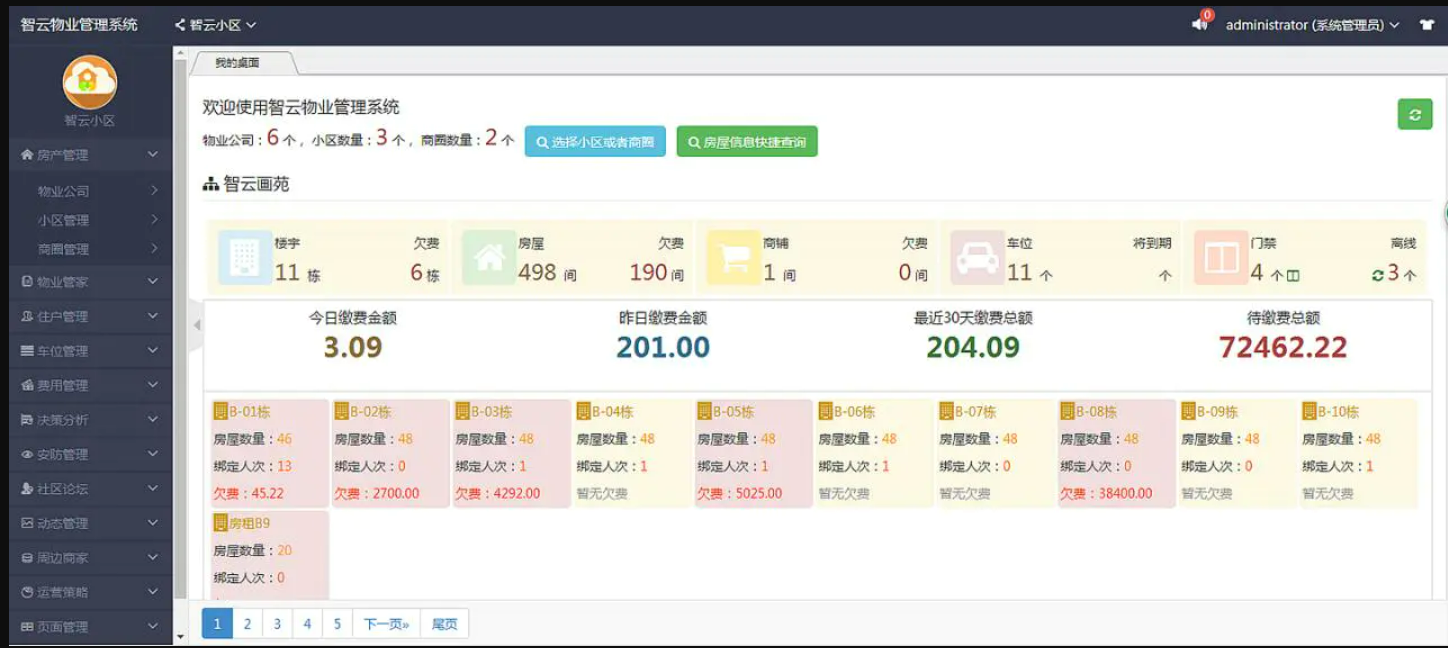Image resolution: width=1448 pixels, height=648 pixels.
Task: Click the 房屋 house icon tile
Action: (489, 258)
